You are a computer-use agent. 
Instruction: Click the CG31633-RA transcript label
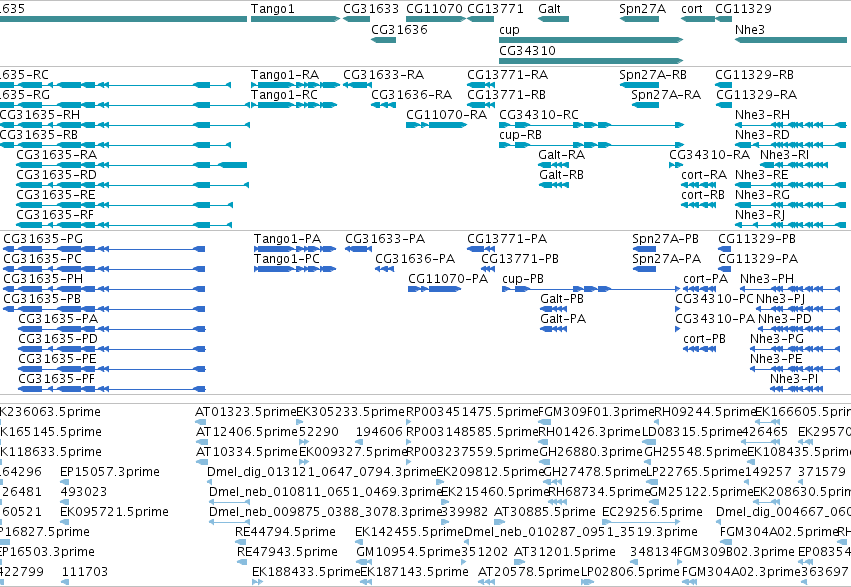point(383,75)
